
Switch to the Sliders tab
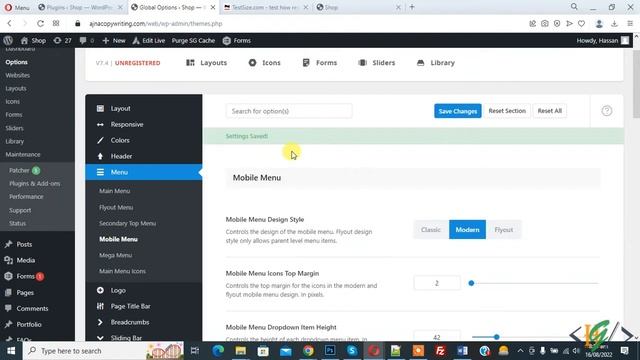point(377,62)
